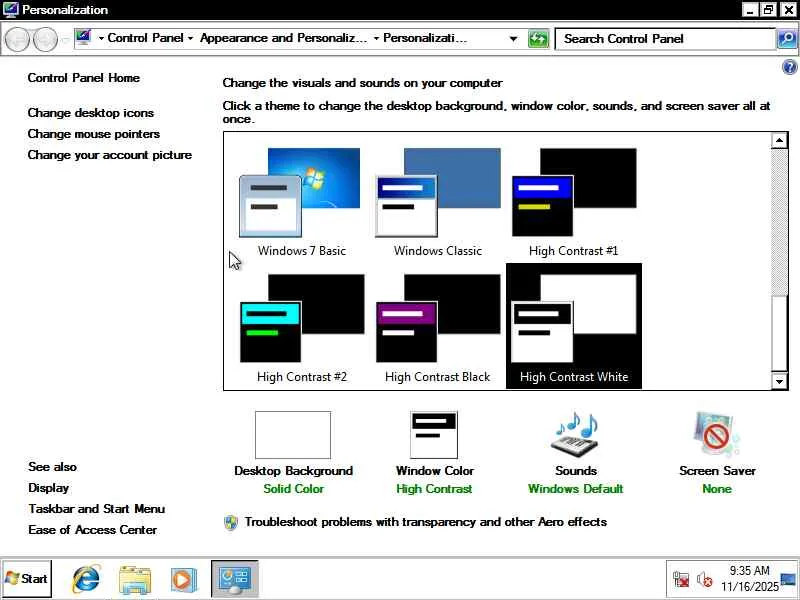Click the Control Panel breadcrumb

(145, 38)
